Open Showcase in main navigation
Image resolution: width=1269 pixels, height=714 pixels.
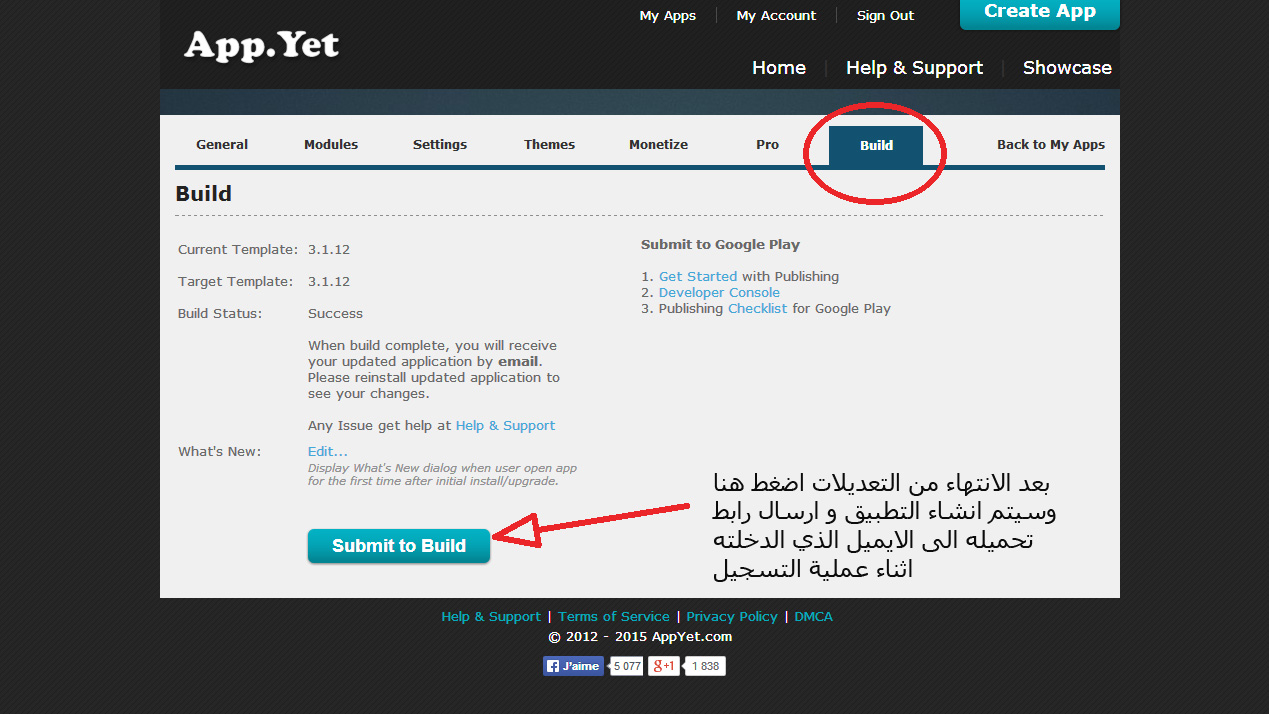click(1067, 68)
